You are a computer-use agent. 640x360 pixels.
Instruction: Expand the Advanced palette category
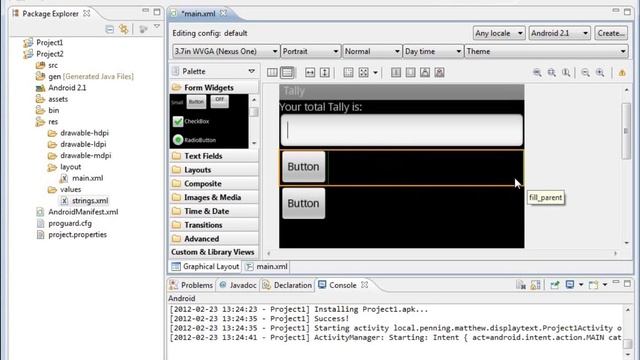[x=214, y=239]
